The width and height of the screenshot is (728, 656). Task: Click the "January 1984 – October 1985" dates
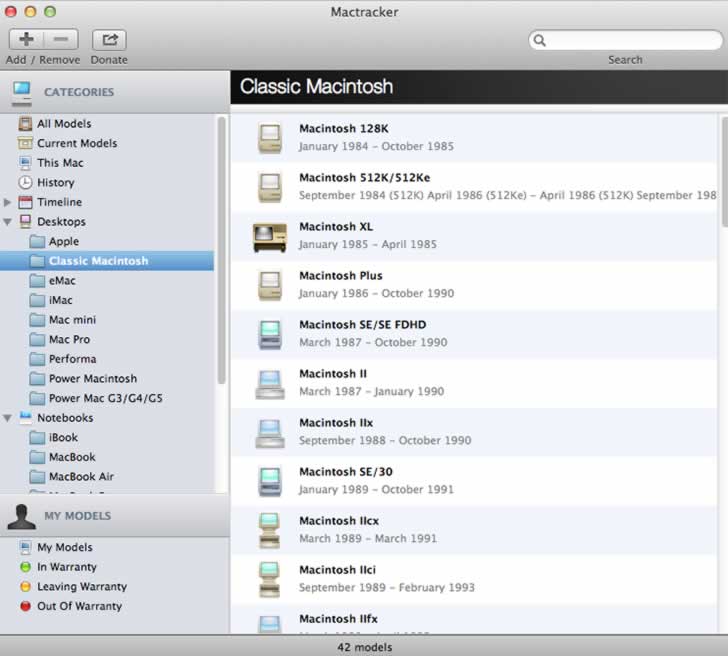coord(376,146)
